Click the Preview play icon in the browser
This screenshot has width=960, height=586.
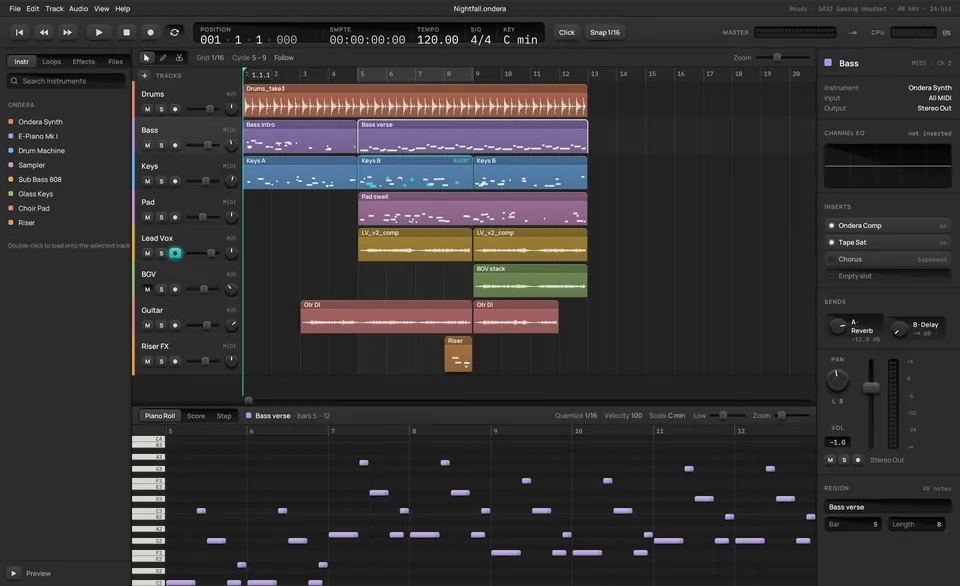13,573
